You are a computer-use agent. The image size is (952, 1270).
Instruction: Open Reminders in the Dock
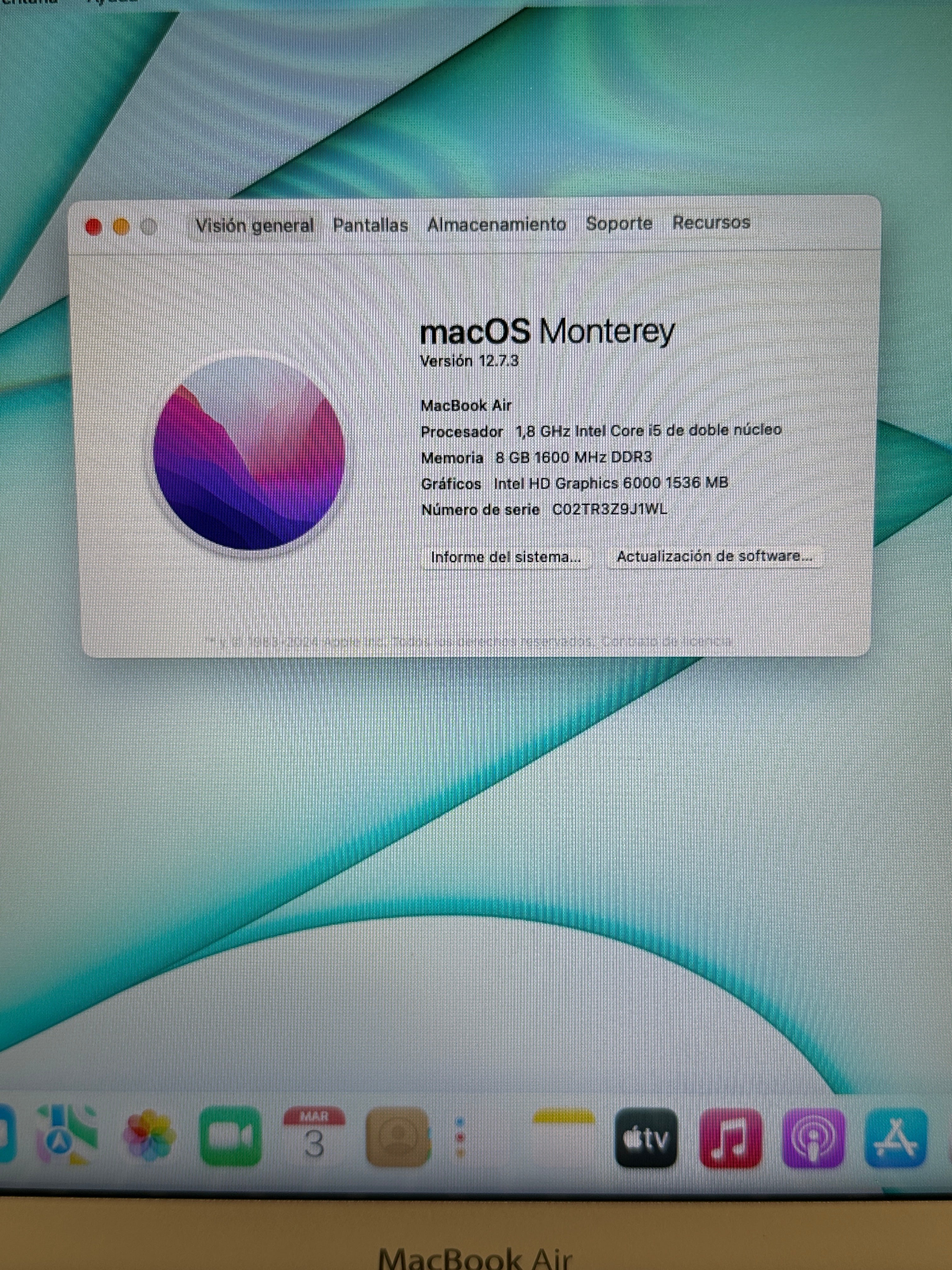click(460, 1137)
